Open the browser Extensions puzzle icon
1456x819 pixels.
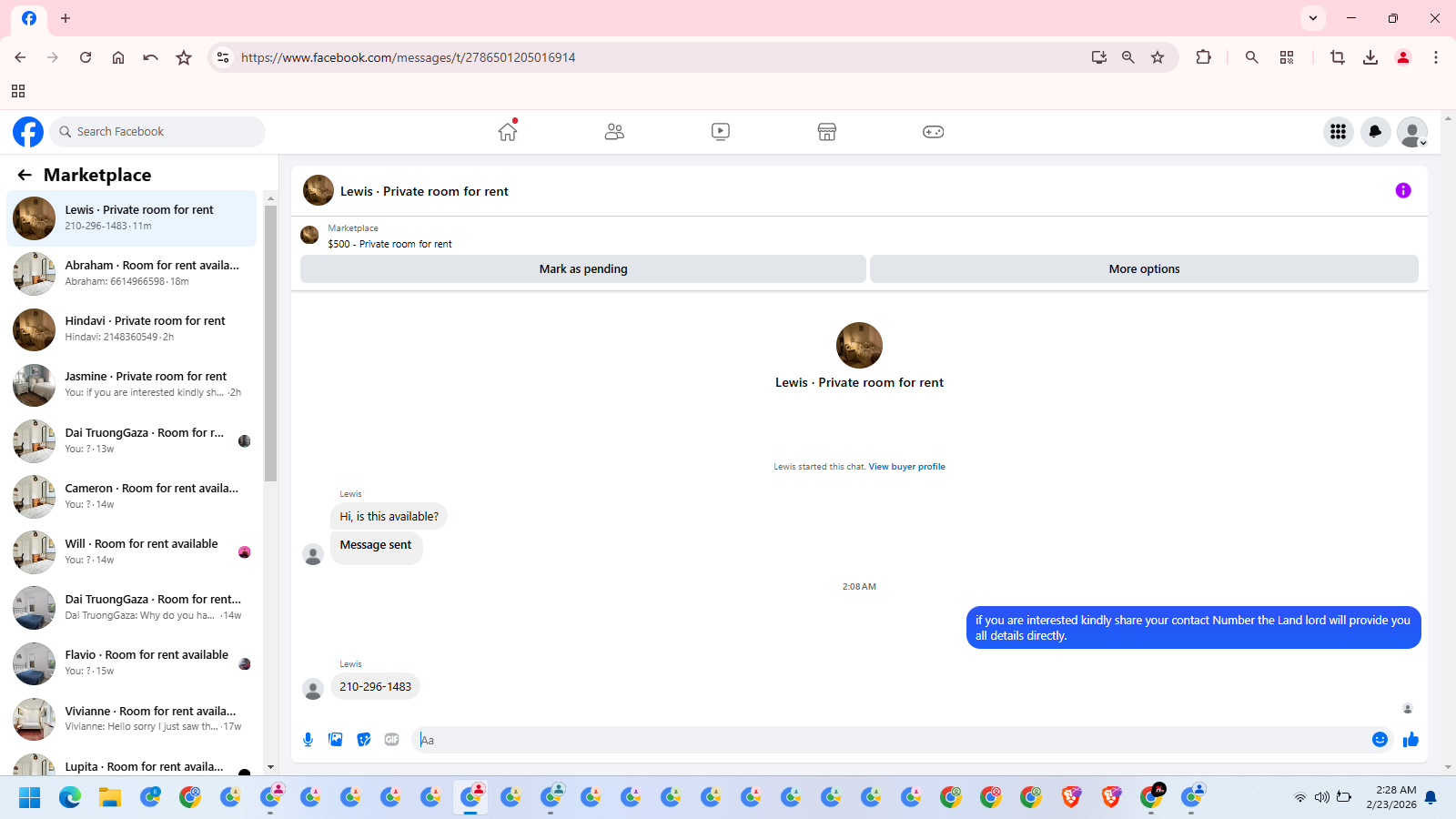coord(1203,57)
